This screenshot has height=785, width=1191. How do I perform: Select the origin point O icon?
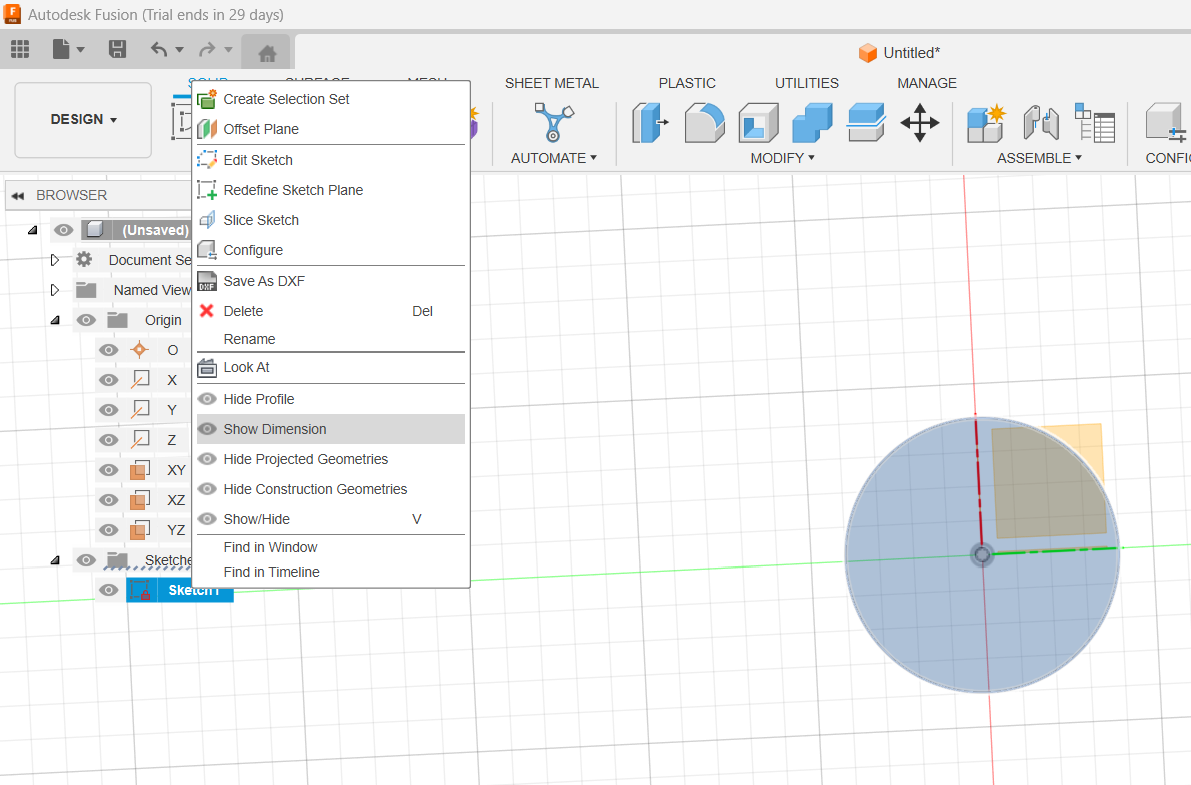139,350
